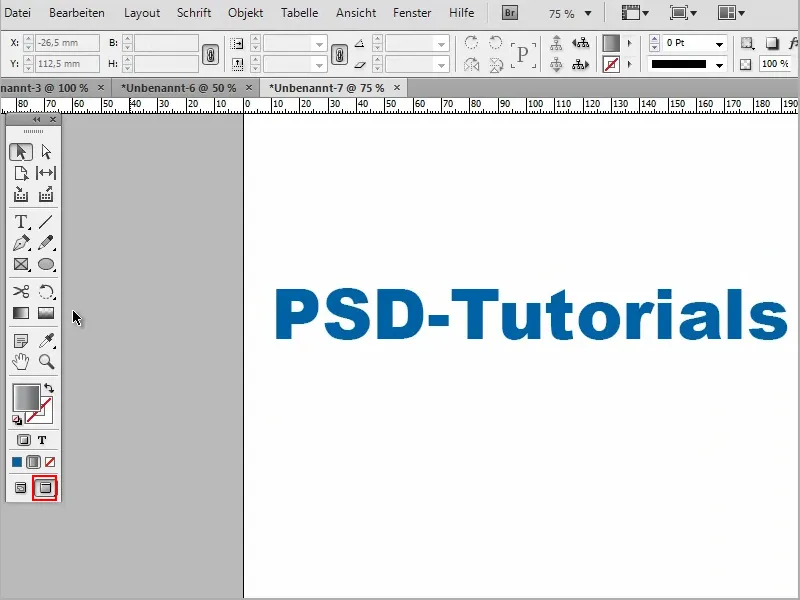Viewport: 800px width, 600px height.
Task: Click the drop shadow effect icon
Action: coord(772,43)
